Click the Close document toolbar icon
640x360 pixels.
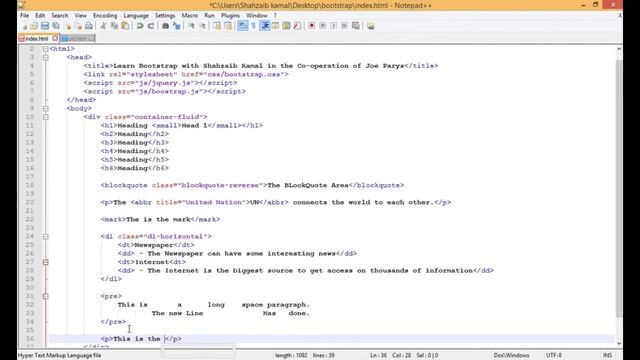click(x=67, y=26)
